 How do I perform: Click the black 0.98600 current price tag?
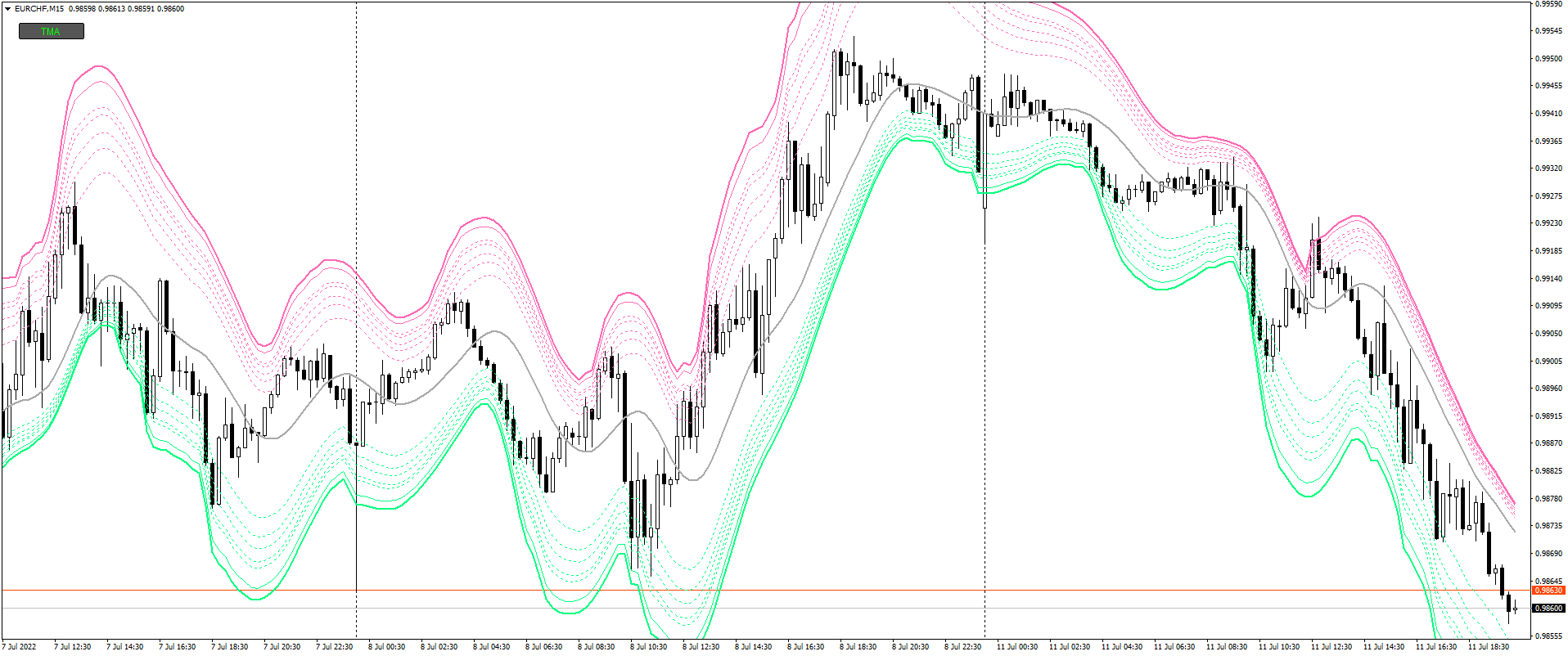1548,609
